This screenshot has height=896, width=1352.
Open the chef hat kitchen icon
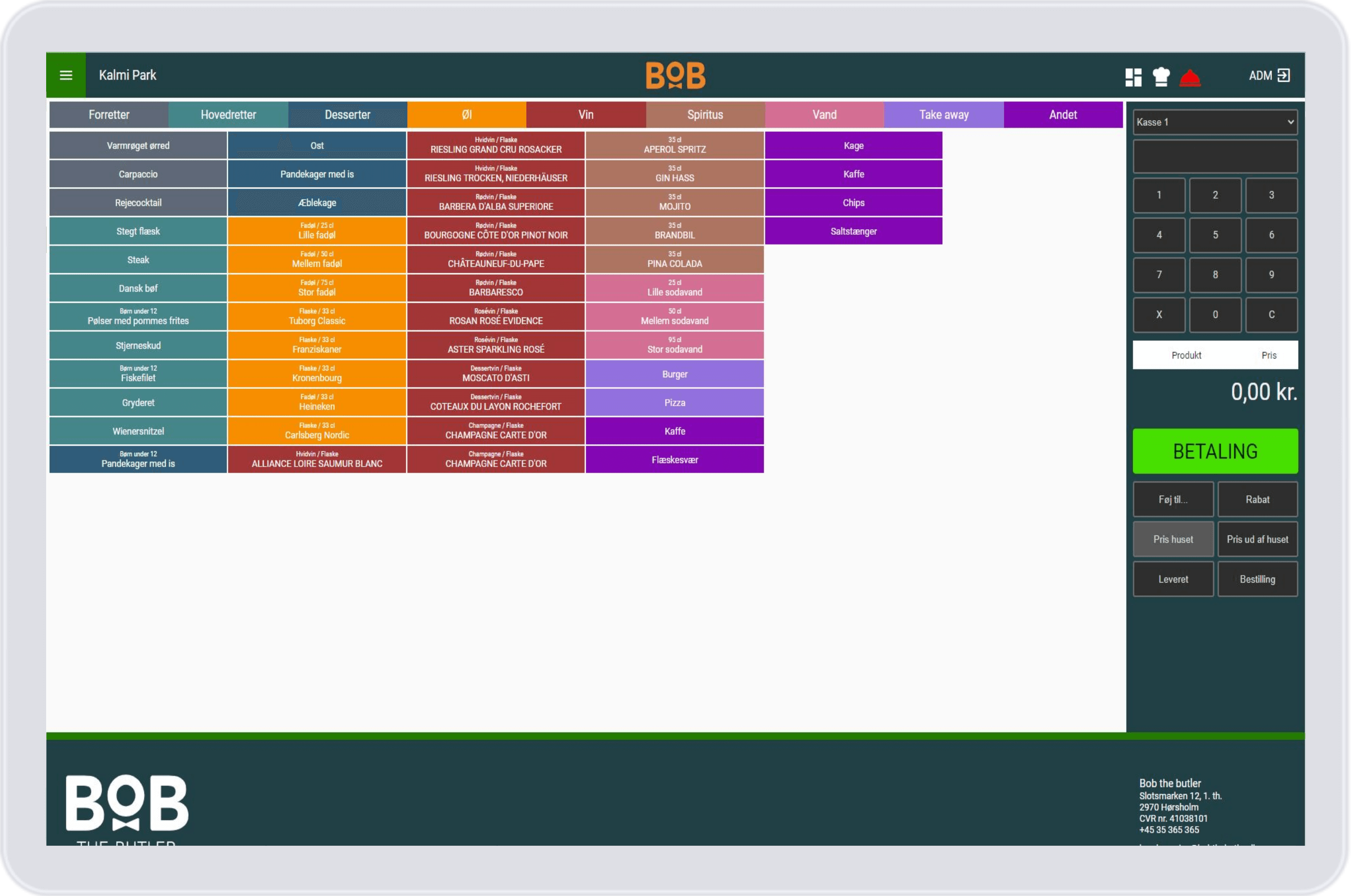pyautogui.click(x=1161, y=76)
